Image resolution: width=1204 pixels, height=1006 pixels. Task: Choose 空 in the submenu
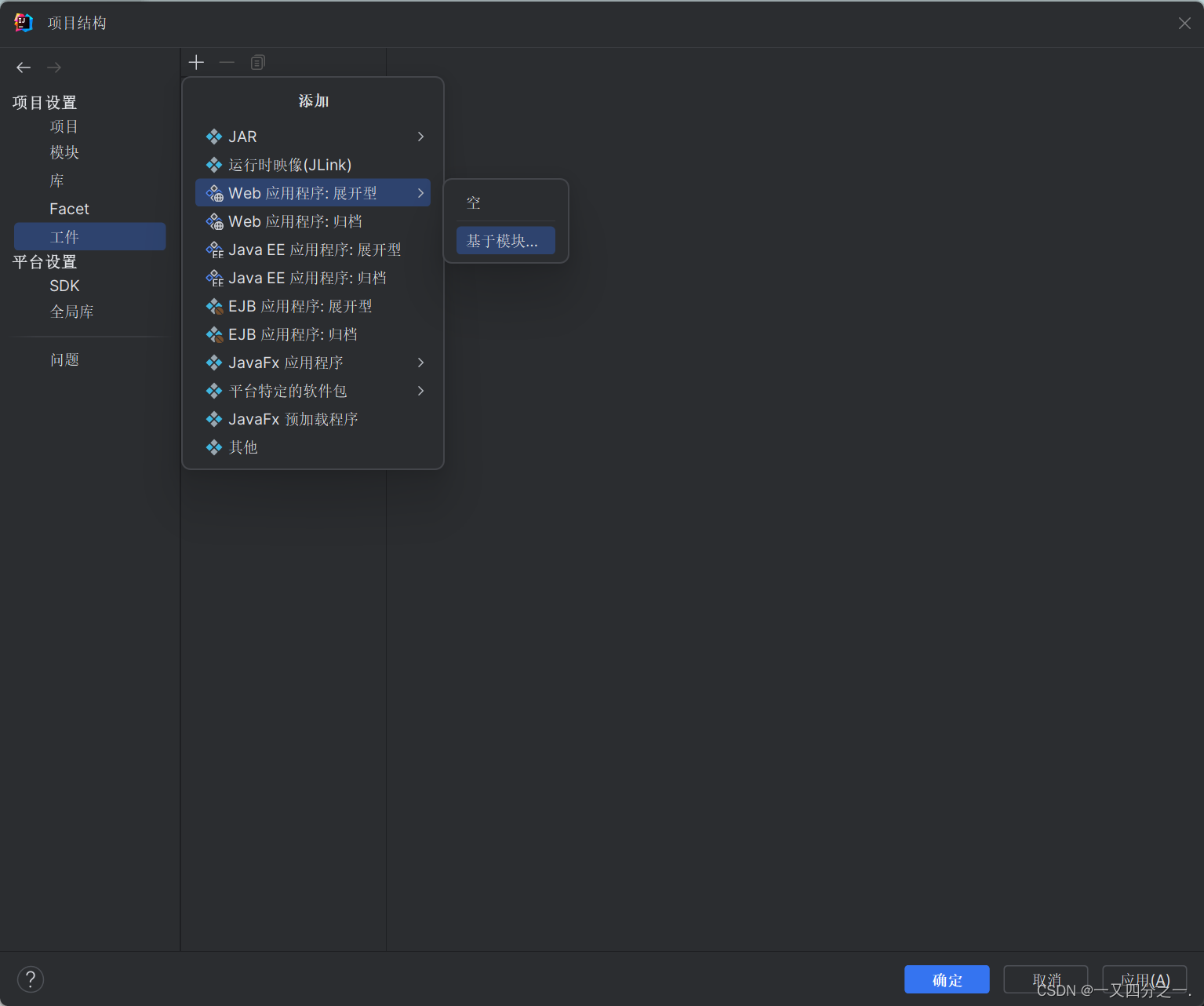[x=506, y=203]
